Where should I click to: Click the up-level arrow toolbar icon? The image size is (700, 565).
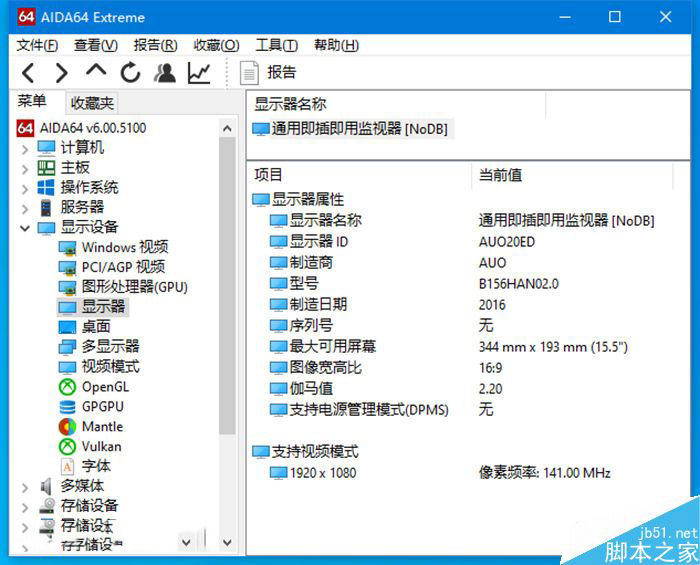tap(96, 71)
